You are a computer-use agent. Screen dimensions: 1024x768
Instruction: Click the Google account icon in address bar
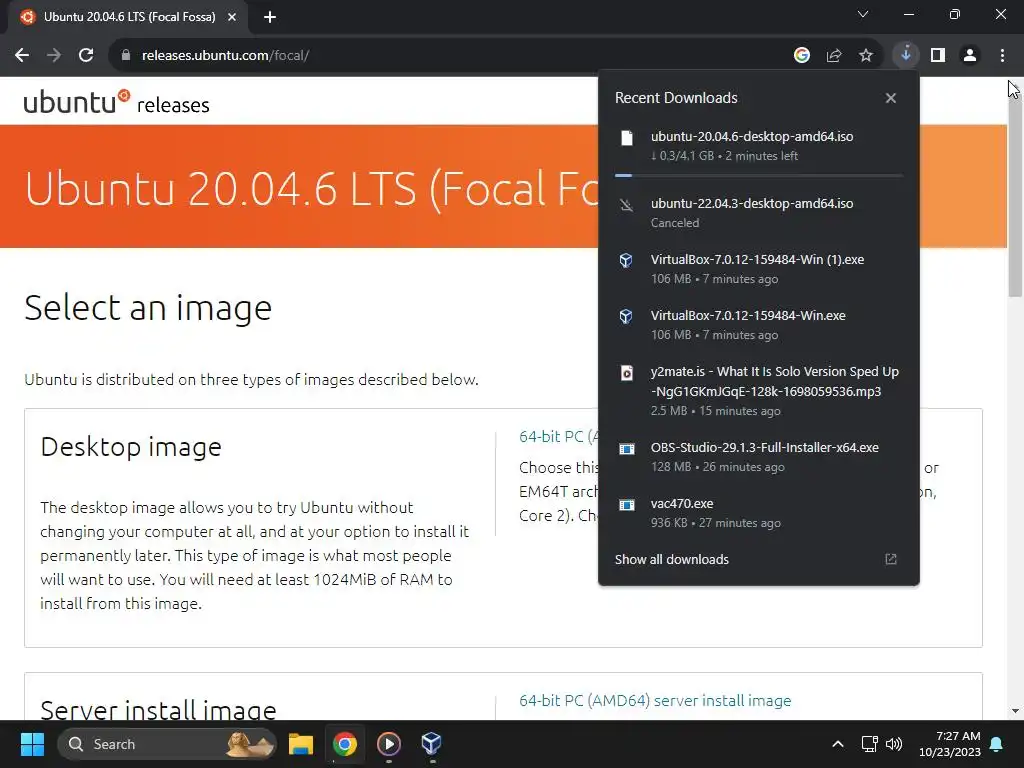click(x=802, y=56)
